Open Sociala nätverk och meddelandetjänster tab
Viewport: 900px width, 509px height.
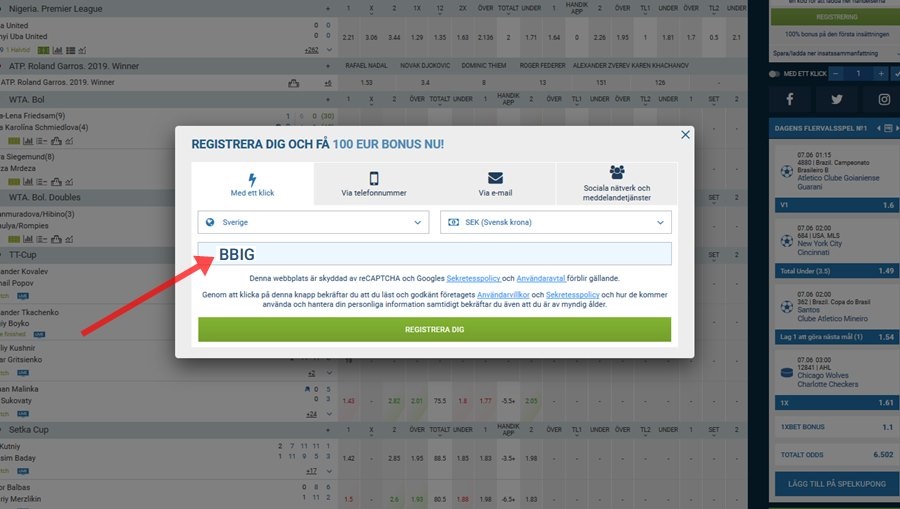pyautogui.click(x=616, y=184)
